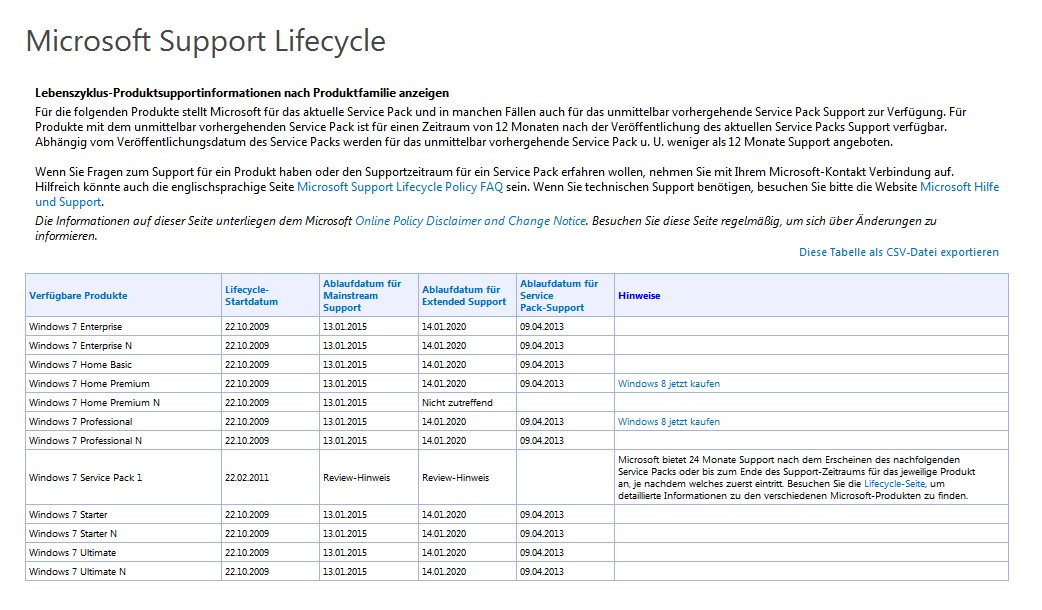Screen dimensions: 1042x610
Task: Select the 'Windows 7 Enterprise' product cell
Action: click(x=124, y=326)
